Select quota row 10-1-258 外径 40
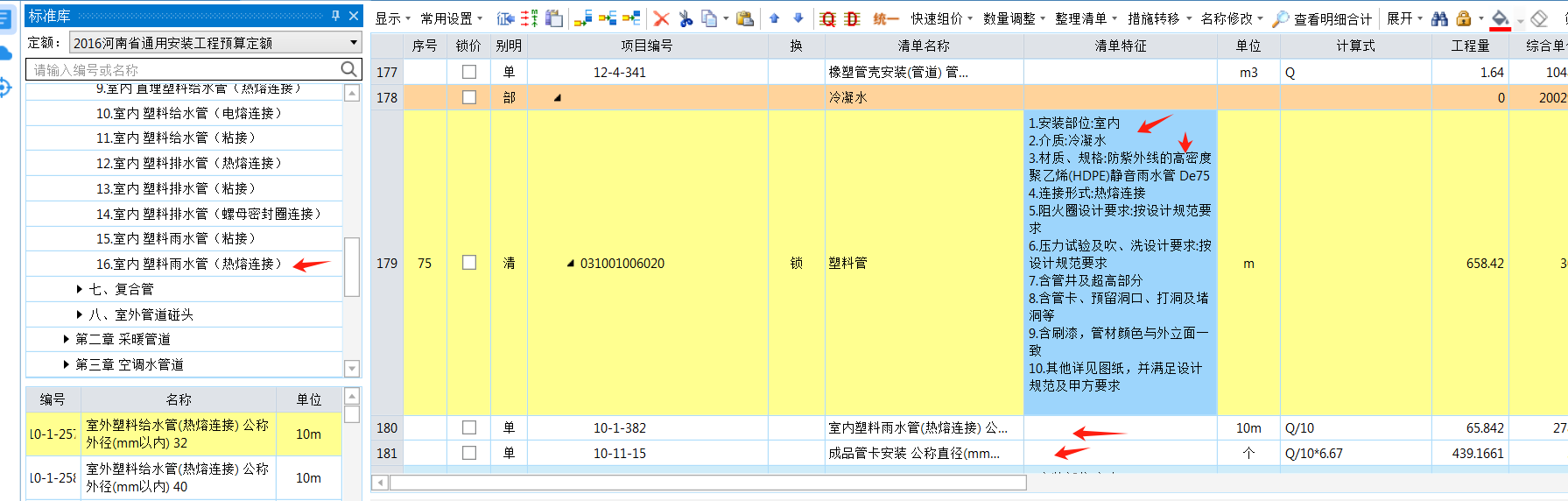 click(183, 477)
